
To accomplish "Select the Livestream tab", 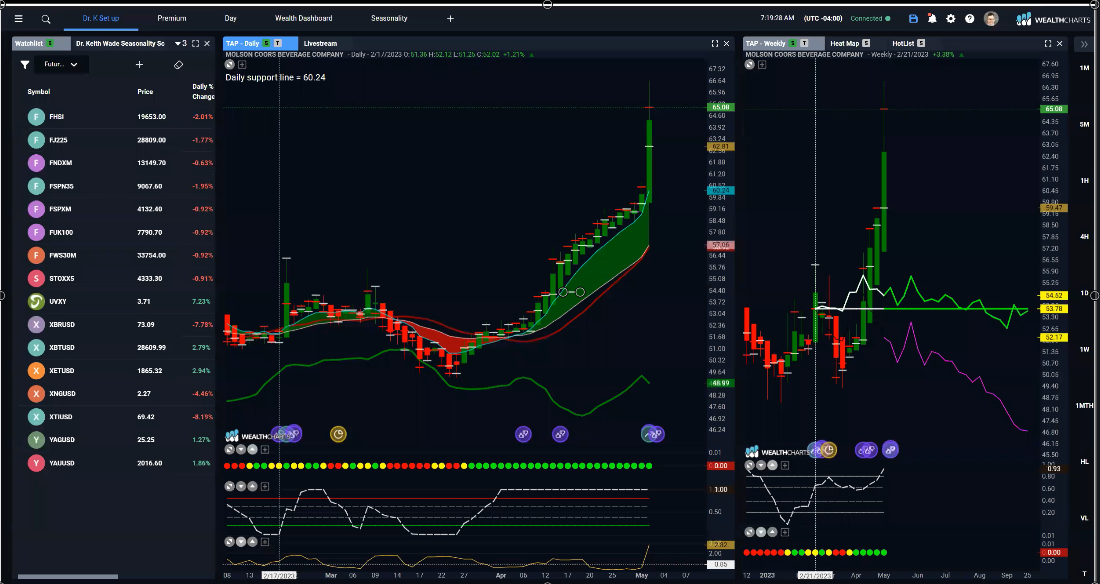I will [320, 44].
